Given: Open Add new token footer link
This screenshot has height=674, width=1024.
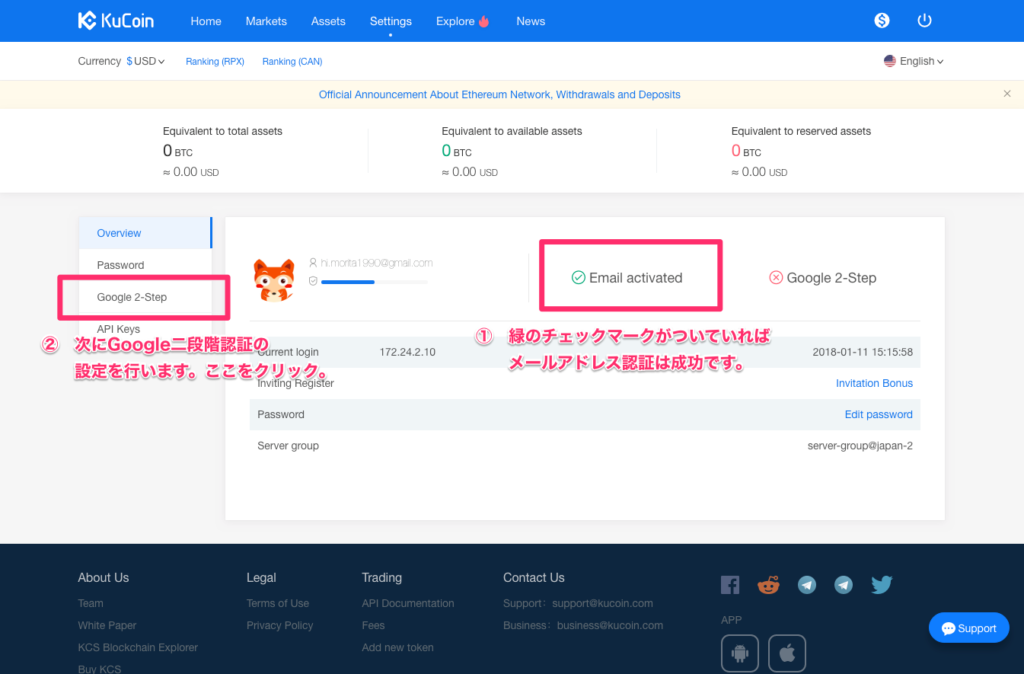Looking at the screenshot, I should point(397,648).
